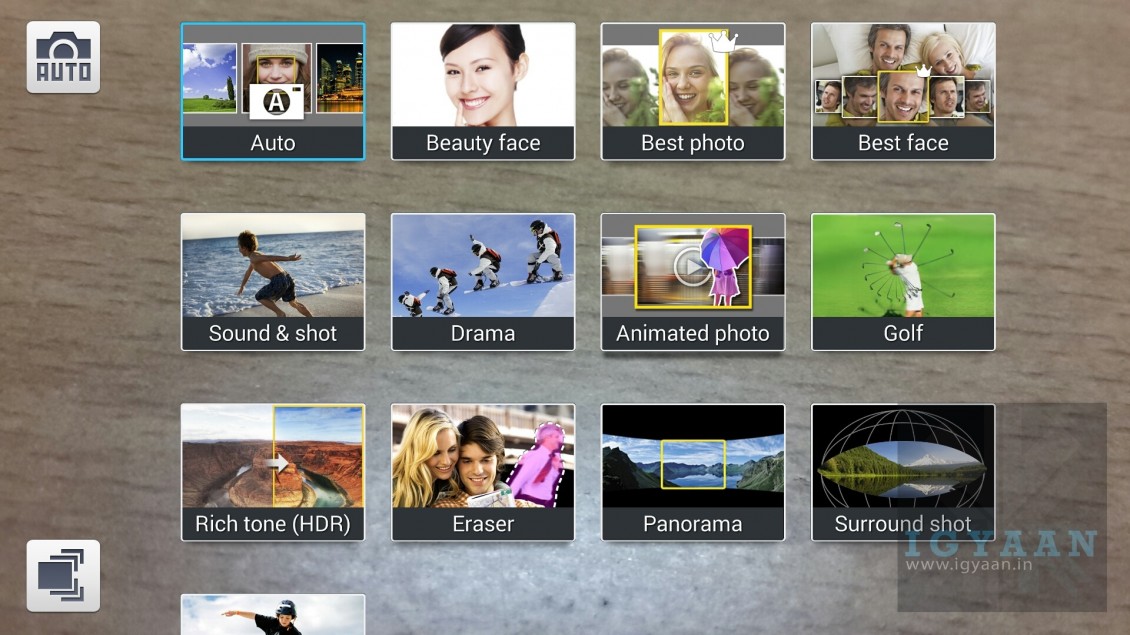Enable Rich tone (HDR) mode

tap(273, 472)
